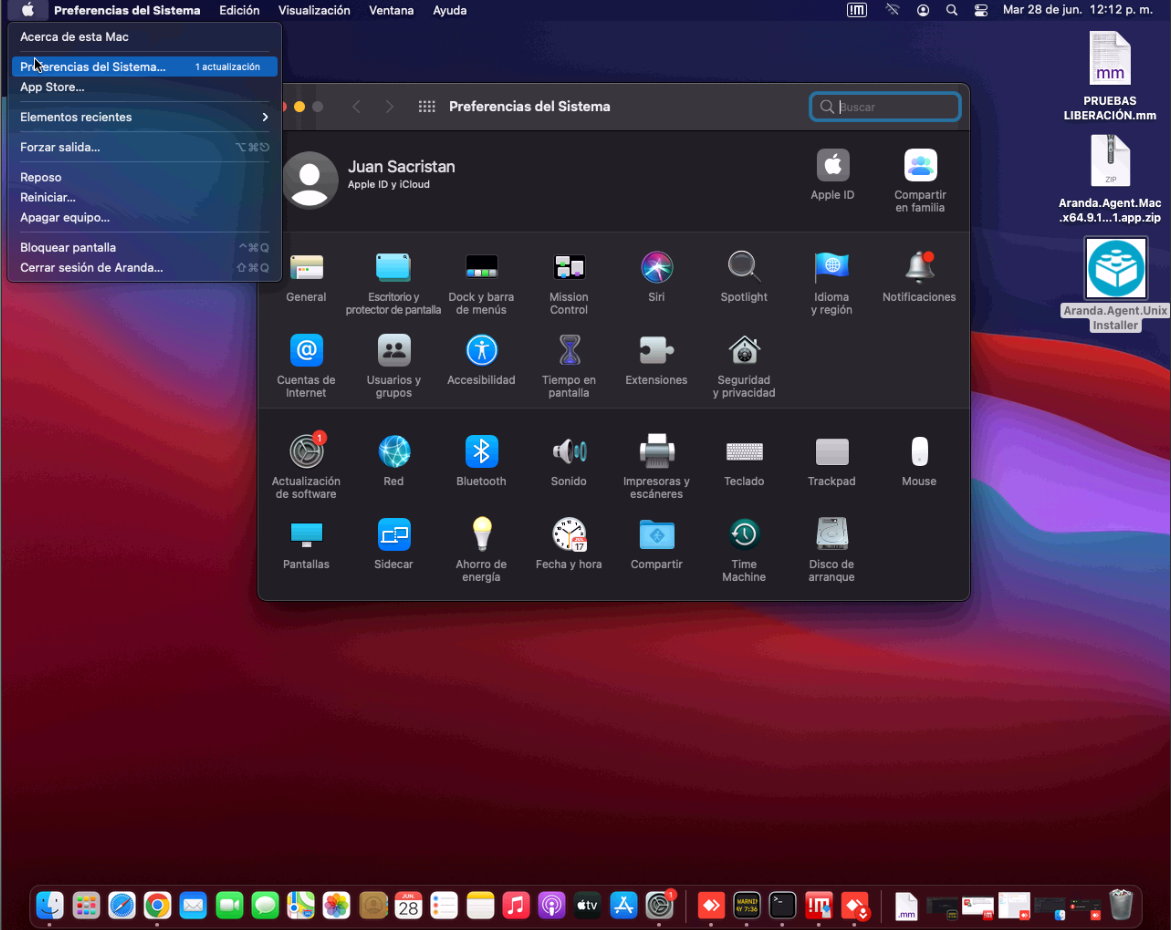This screenshot has width=1171, height=930.
Task: Open Finder from the Dock
Action: (x=50, y=905)
